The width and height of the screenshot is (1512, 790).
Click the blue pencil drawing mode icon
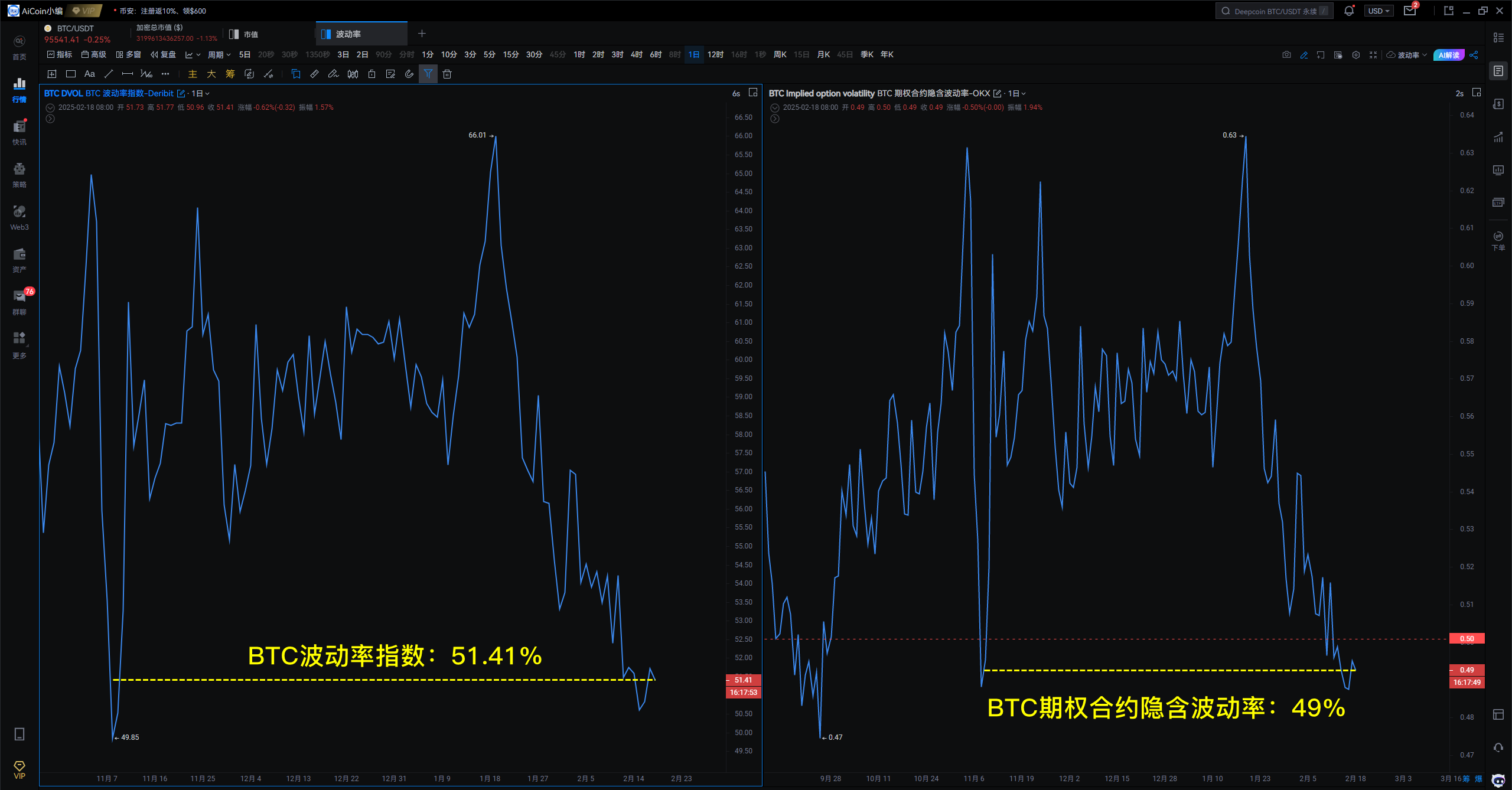coord(1304,55)
